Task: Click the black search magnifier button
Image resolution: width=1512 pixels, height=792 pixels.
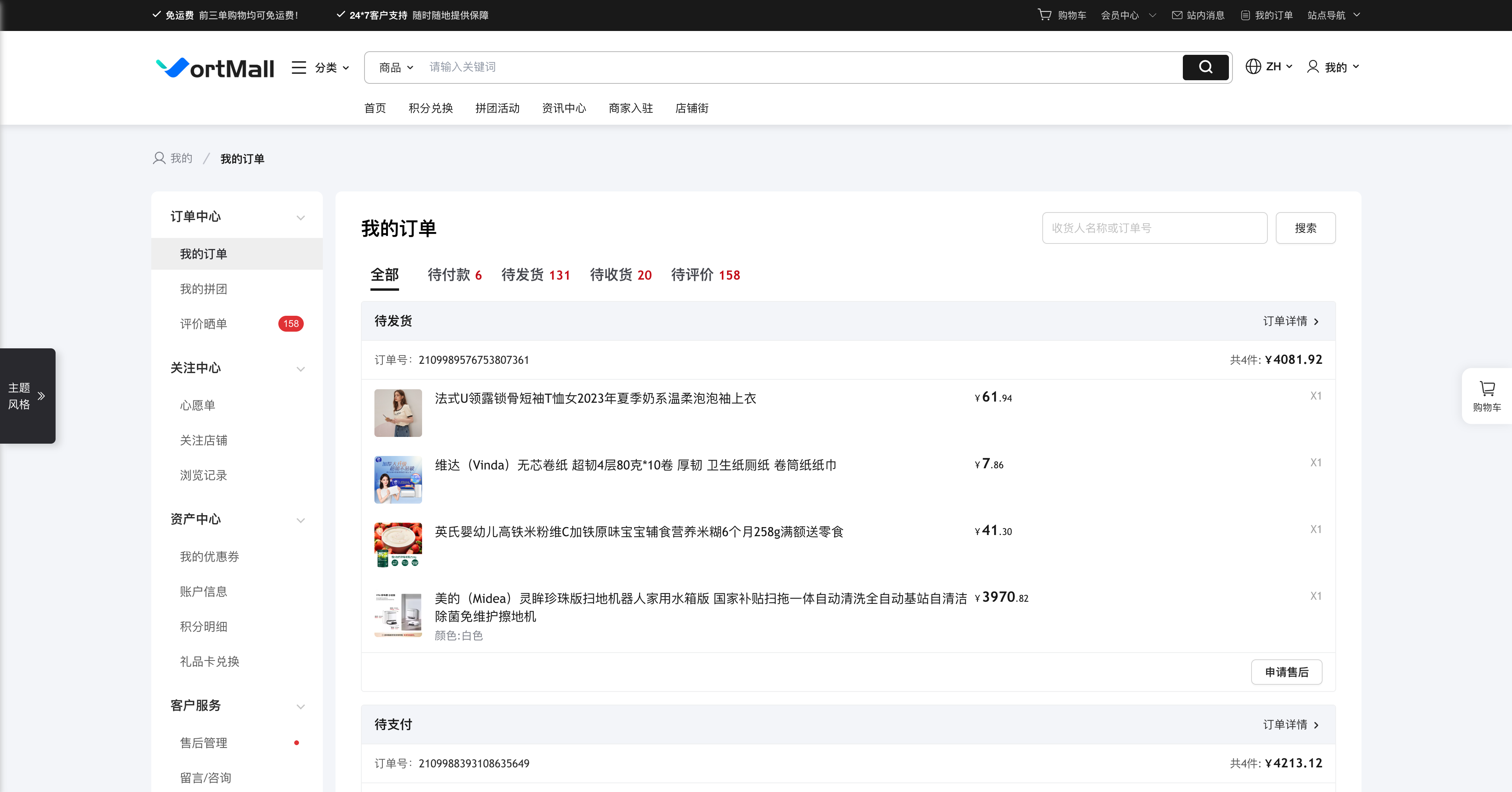Action: [1205, 68]
